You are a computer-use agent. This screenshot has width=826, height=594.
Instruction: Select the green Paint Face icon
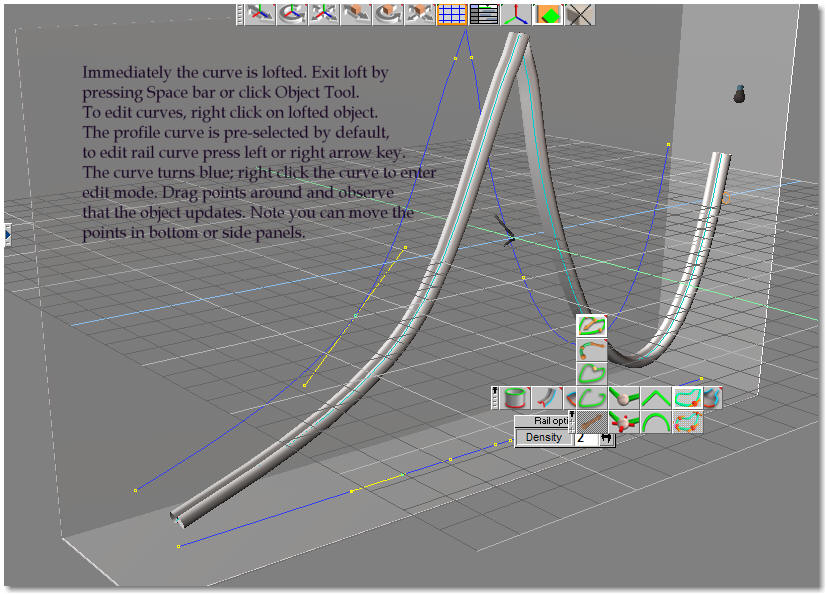(547, 14)
